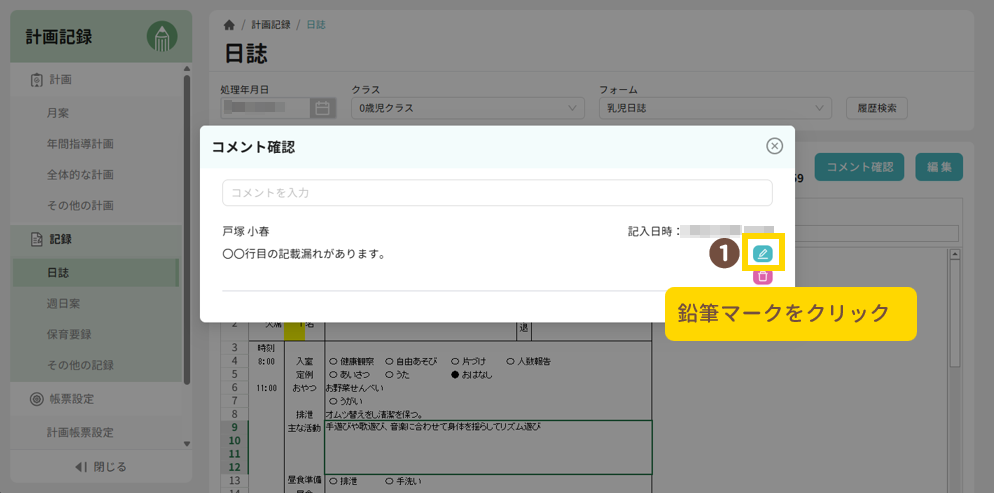Screen dimensions: 994x493
Task: Open the フォーム dropdown showing 乳児日誌
Action: [714, 108]
